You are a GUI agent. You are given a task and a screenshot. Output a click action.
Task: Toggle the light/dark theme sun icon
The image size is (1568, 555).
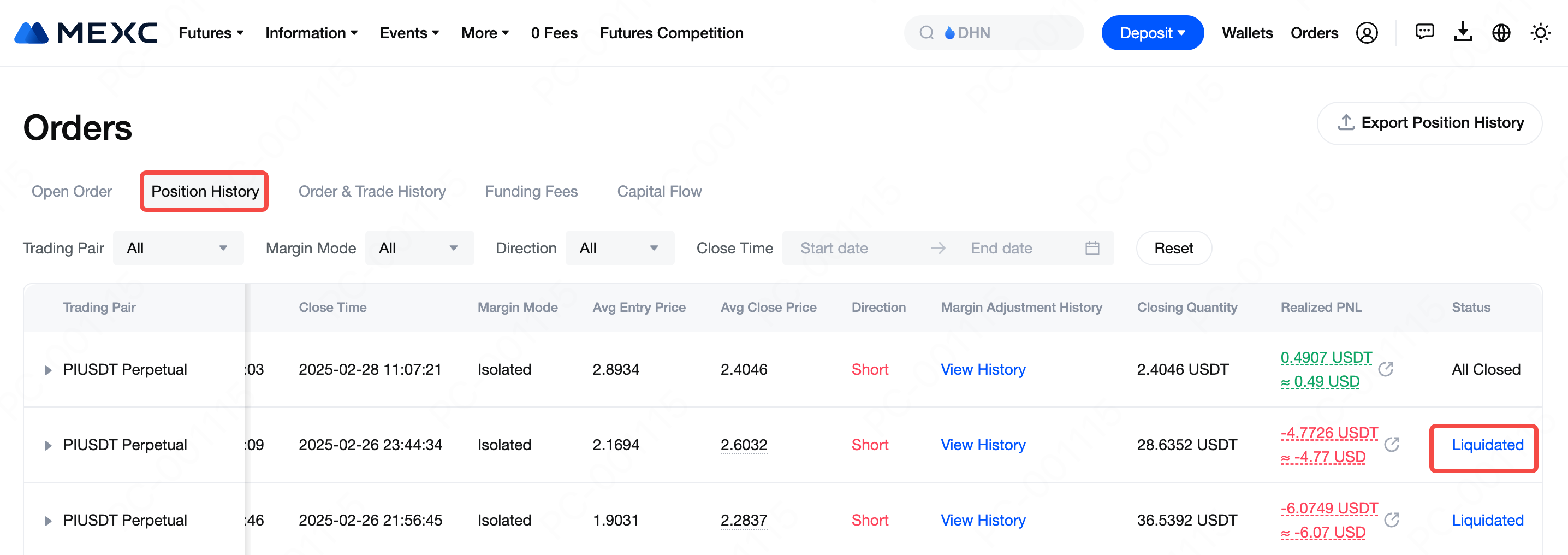coord(1540,33)
